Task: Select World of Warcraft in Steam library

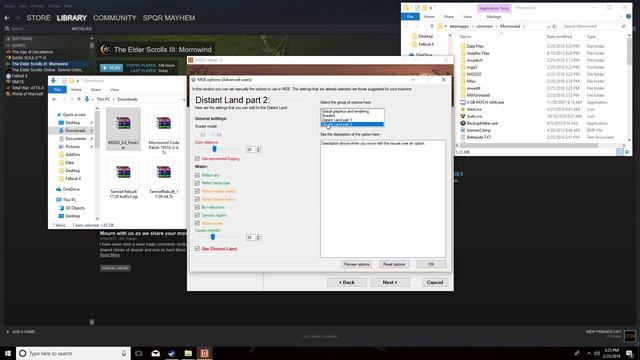Action: [27, 94]
